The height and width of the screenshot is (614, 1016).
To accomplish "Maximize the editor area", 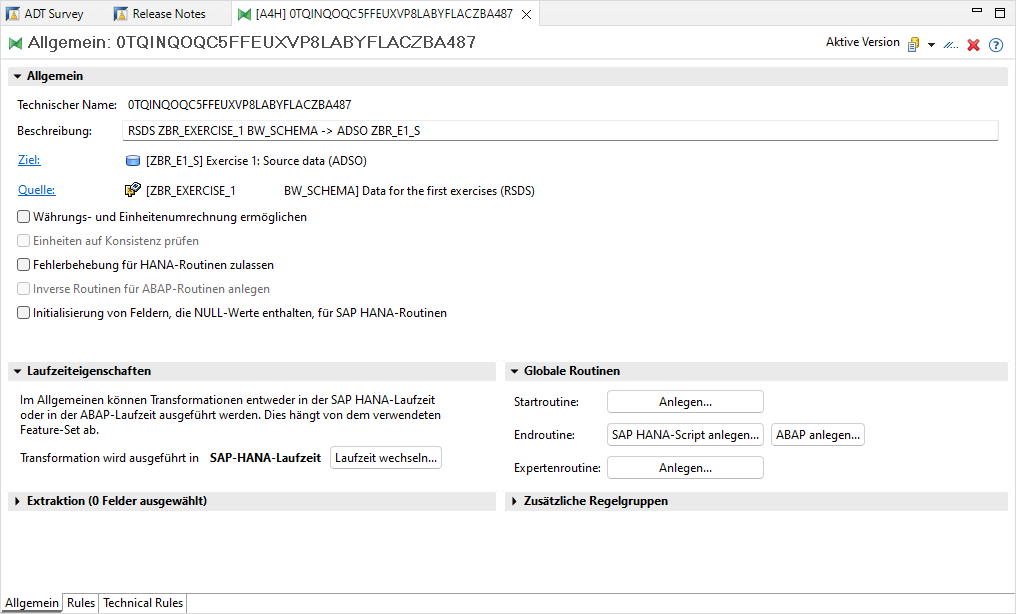I will click(1000, 12).
